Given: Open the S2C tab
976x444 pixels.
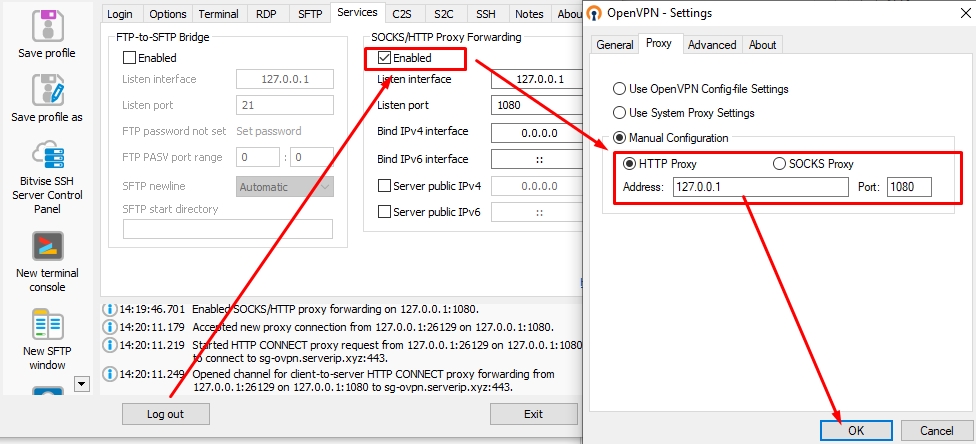Looking at the screenshot, I should [444, 14].
